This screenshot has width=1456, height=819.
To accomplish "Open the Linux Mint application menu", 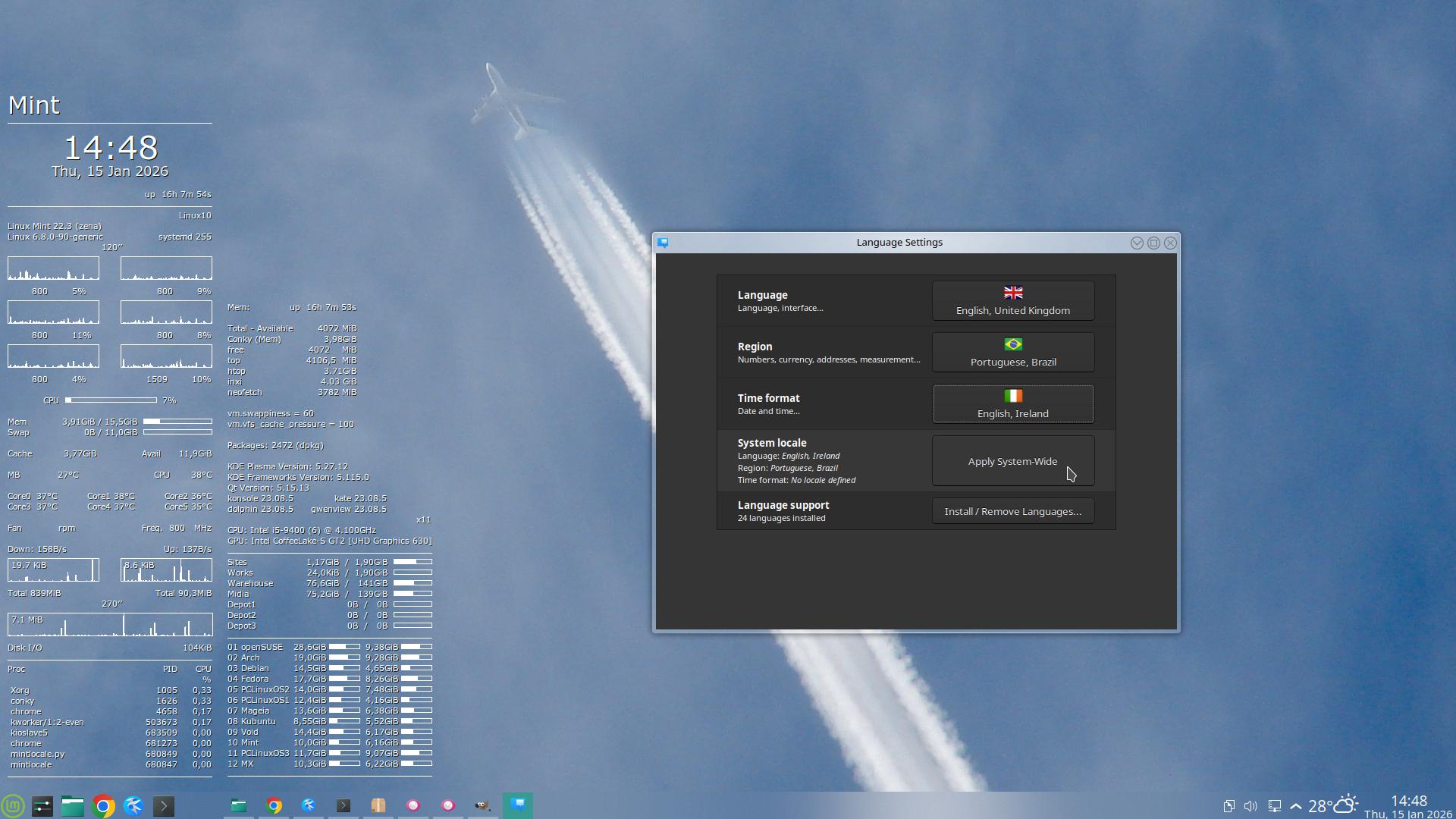I will point(13,805).
